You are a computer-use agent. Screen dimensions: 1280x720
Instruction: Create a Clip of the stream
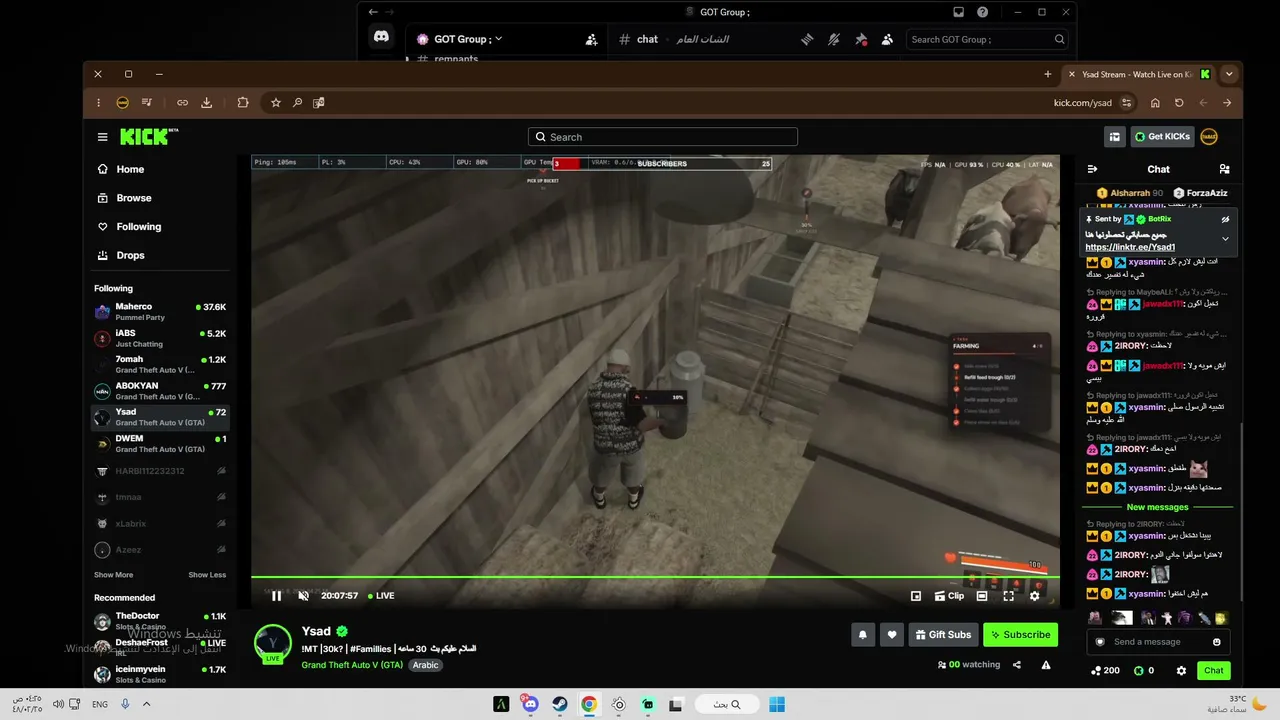[949, 596]
